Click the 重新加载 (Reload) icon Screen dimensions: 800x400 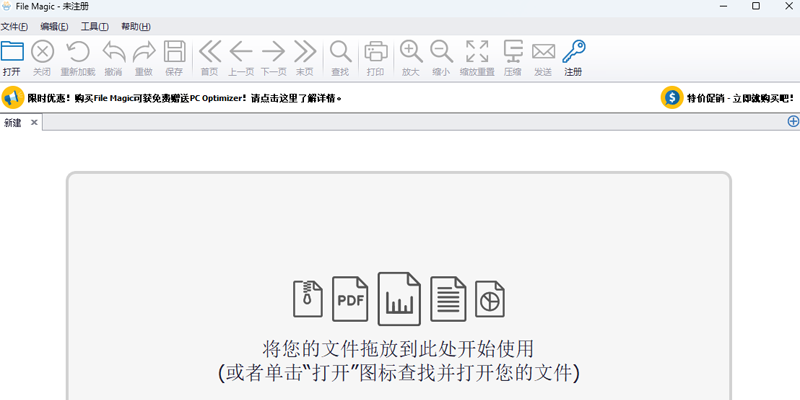click(x=78, y=52)
